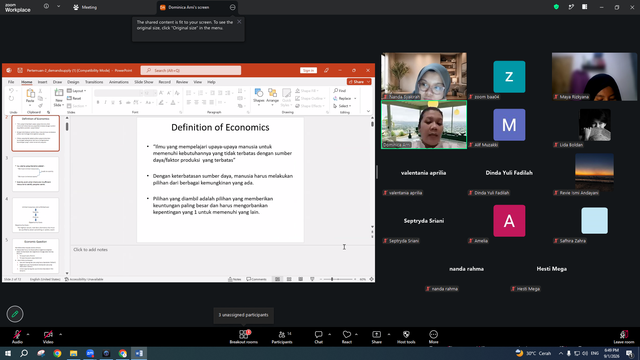Open the More options icon

(x=433, y=334)
